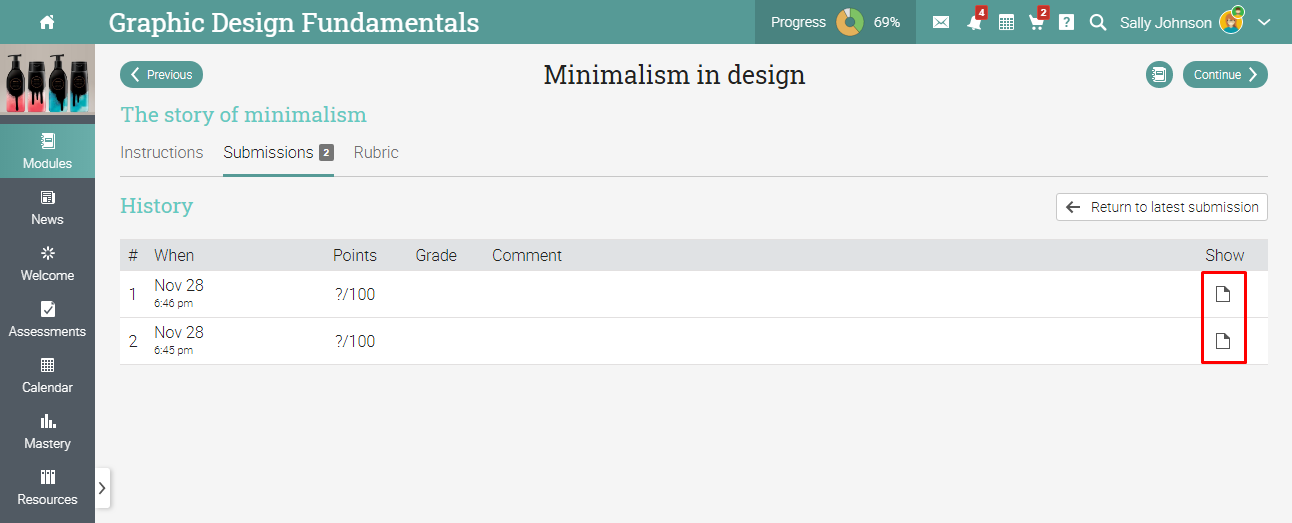Open the Notifications bell icon
This screenshot has width=1292, height=523.
point(974,22)
